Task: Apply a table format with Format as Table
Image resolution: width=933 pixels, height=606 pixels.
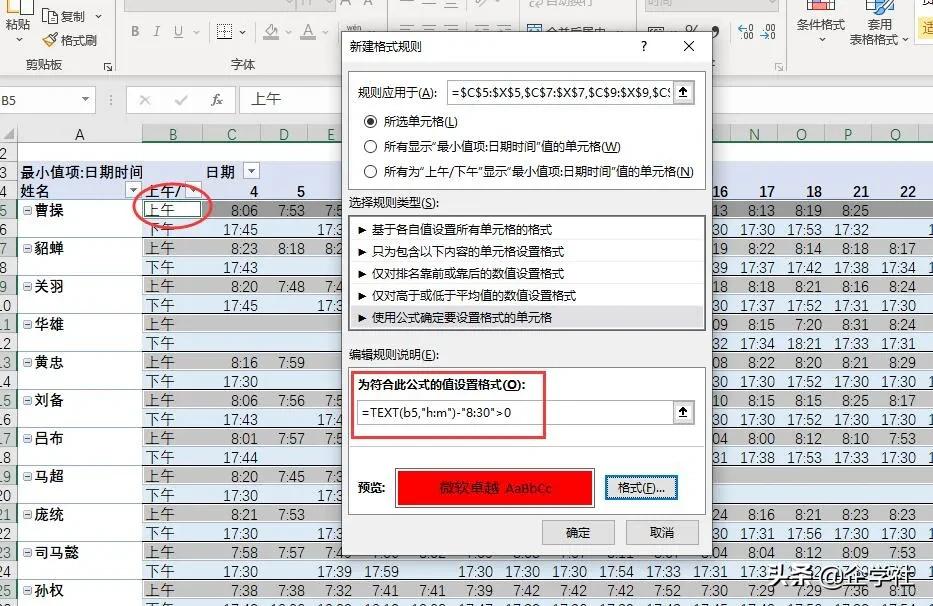Action: 880,26
